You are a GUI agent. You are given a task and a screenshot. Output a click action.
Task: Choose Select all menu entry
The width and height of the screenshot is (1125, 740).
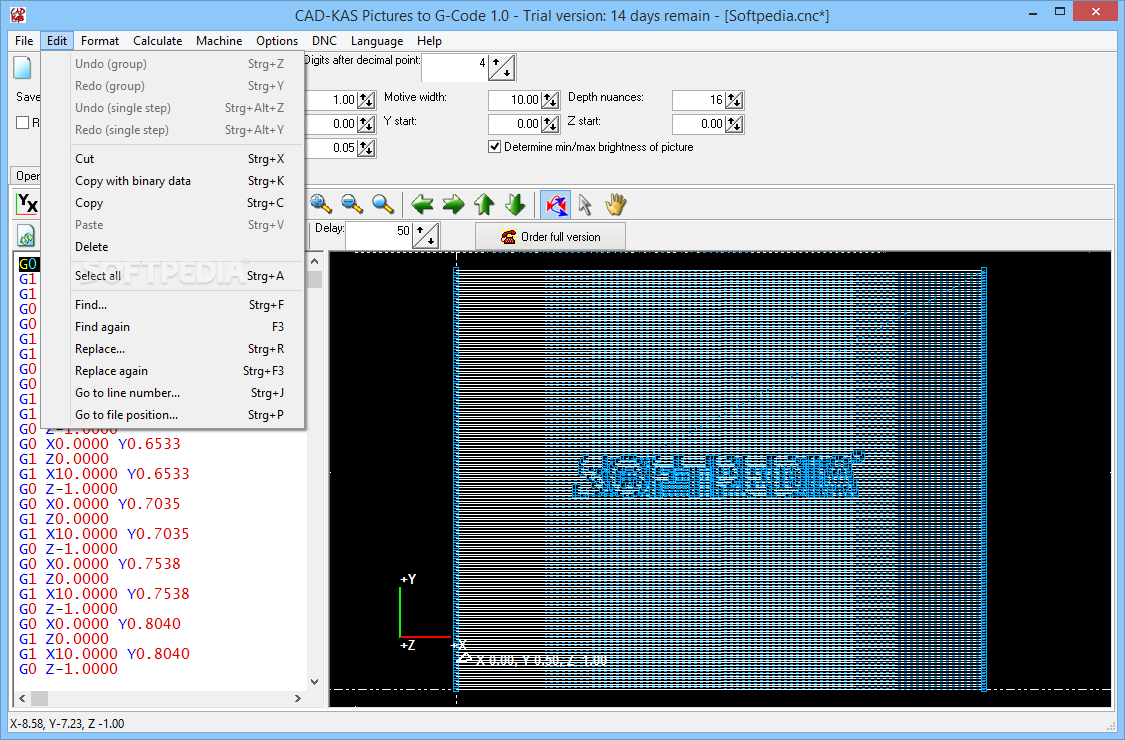tap(172, 276)
